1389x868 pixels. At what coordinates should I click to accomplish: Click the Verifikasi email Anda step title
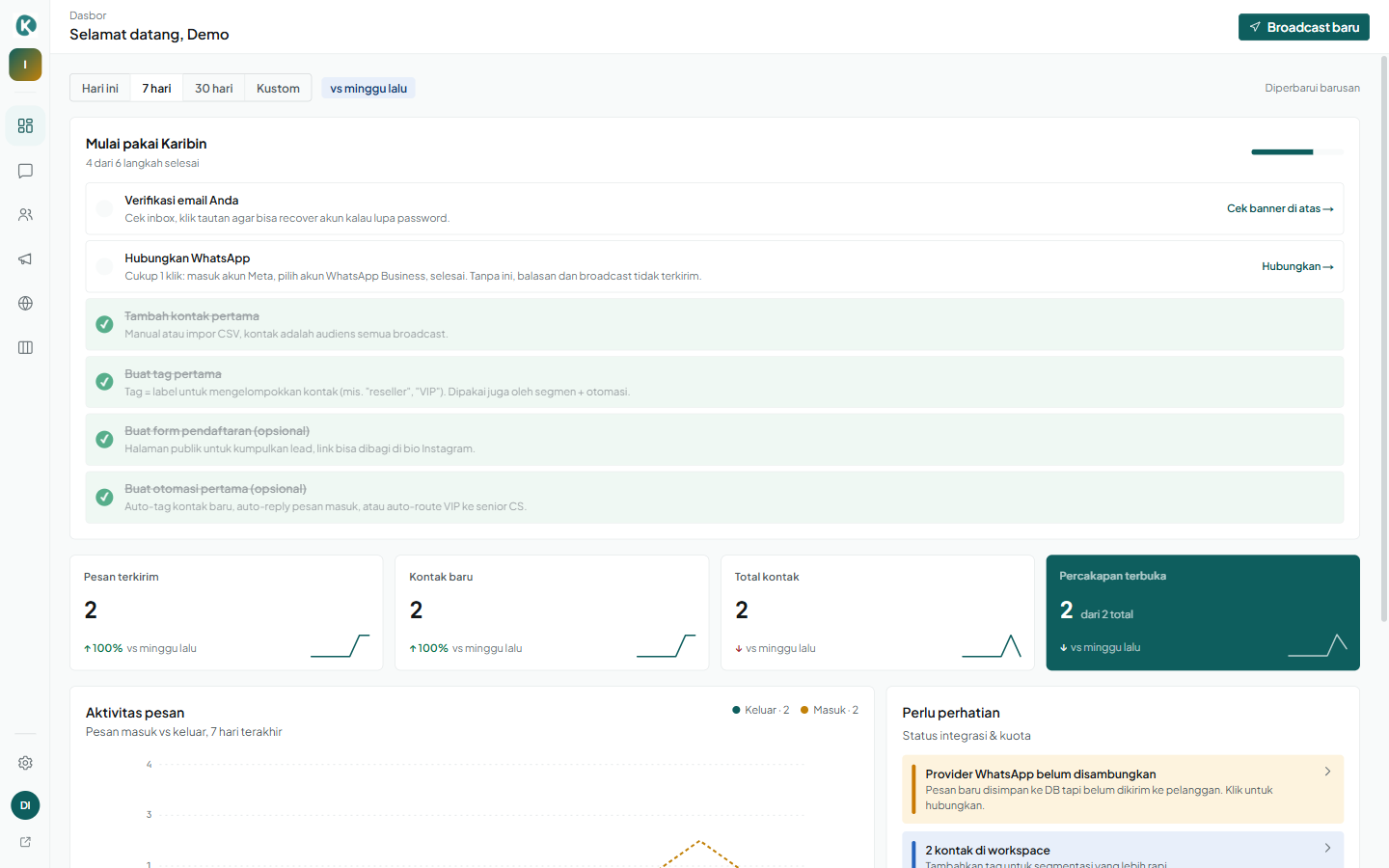[181, 201]
